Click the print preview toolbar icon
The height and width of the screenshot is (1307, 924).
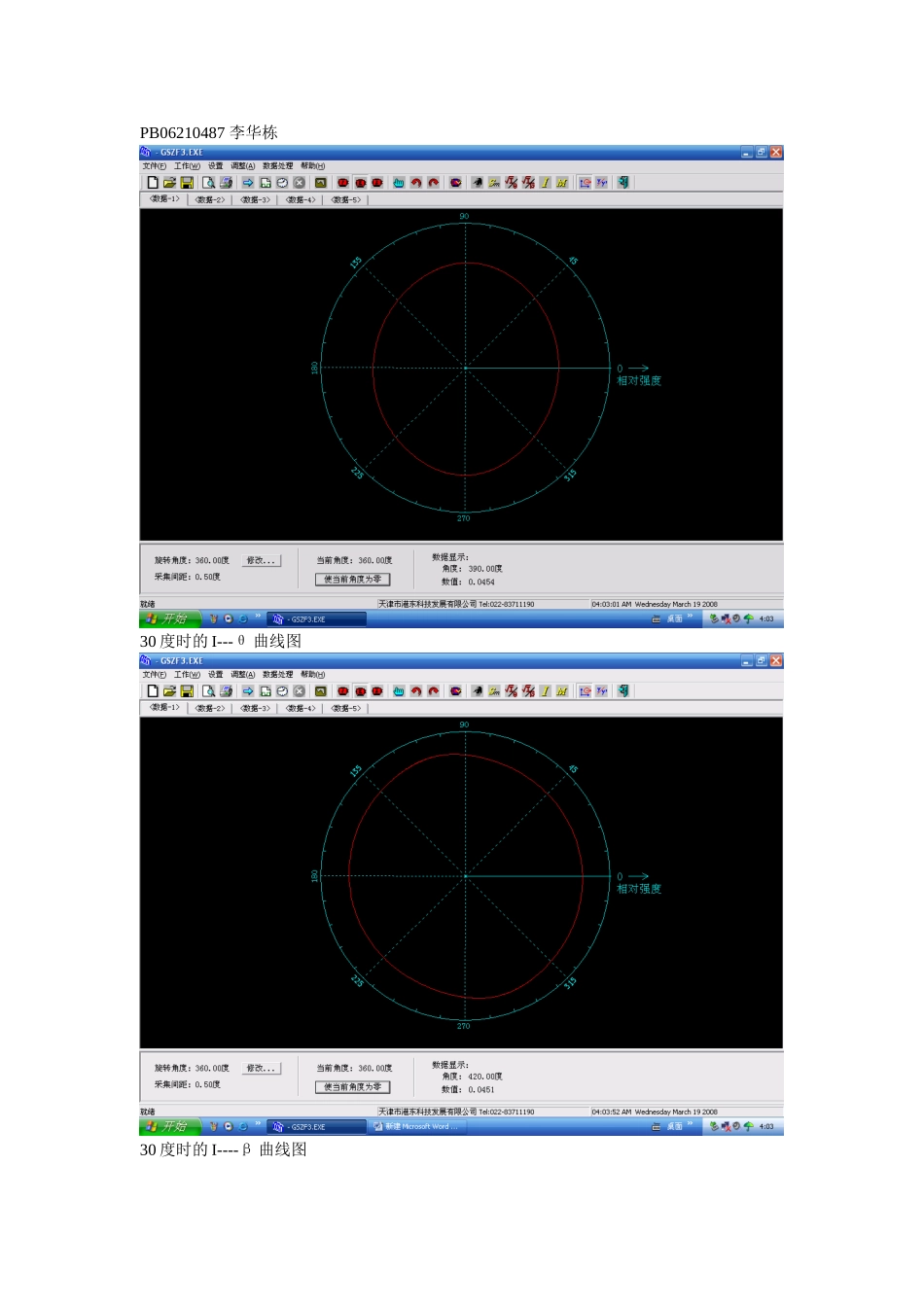208,183
